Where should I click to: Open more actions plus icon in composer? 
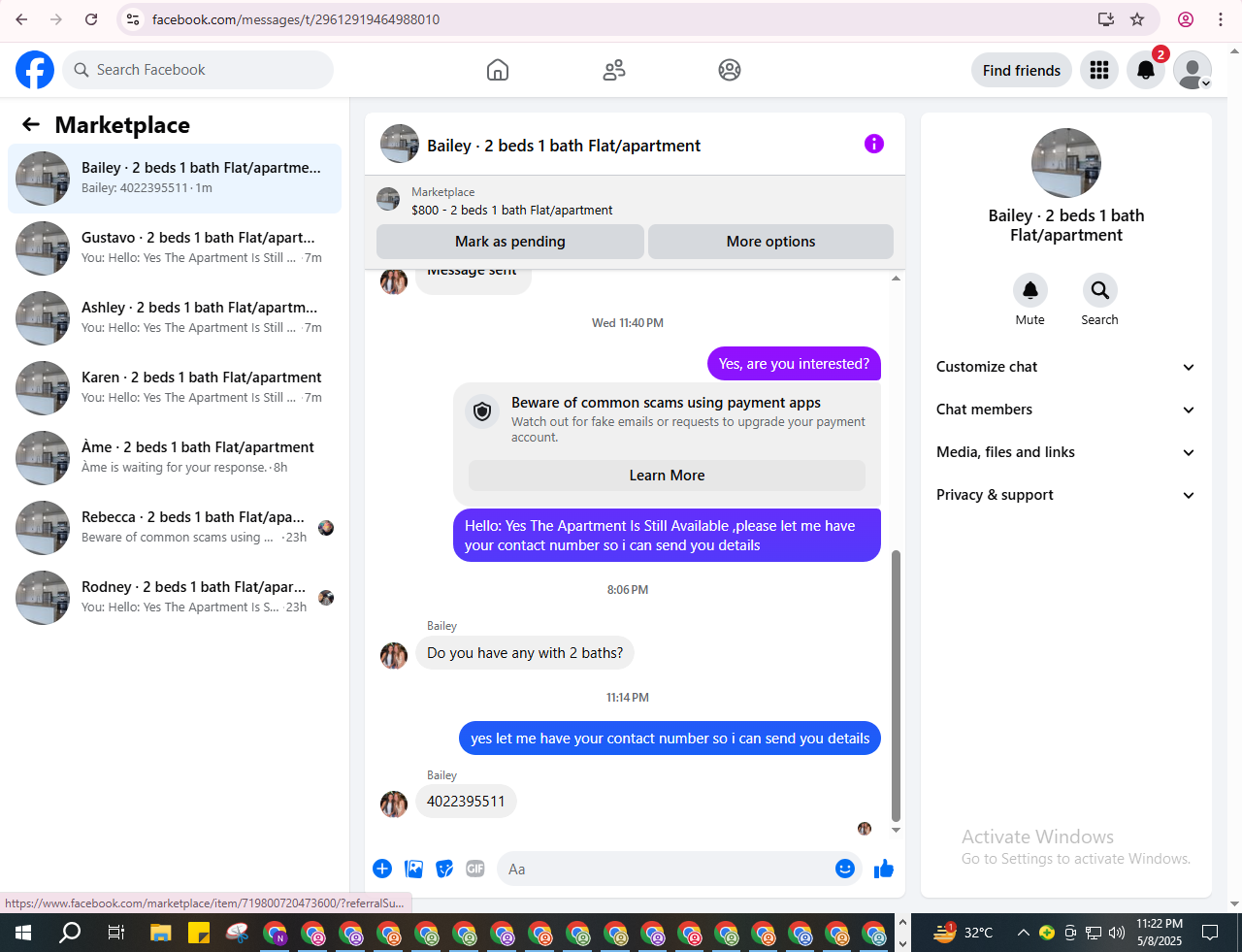(x=382, y=869)
